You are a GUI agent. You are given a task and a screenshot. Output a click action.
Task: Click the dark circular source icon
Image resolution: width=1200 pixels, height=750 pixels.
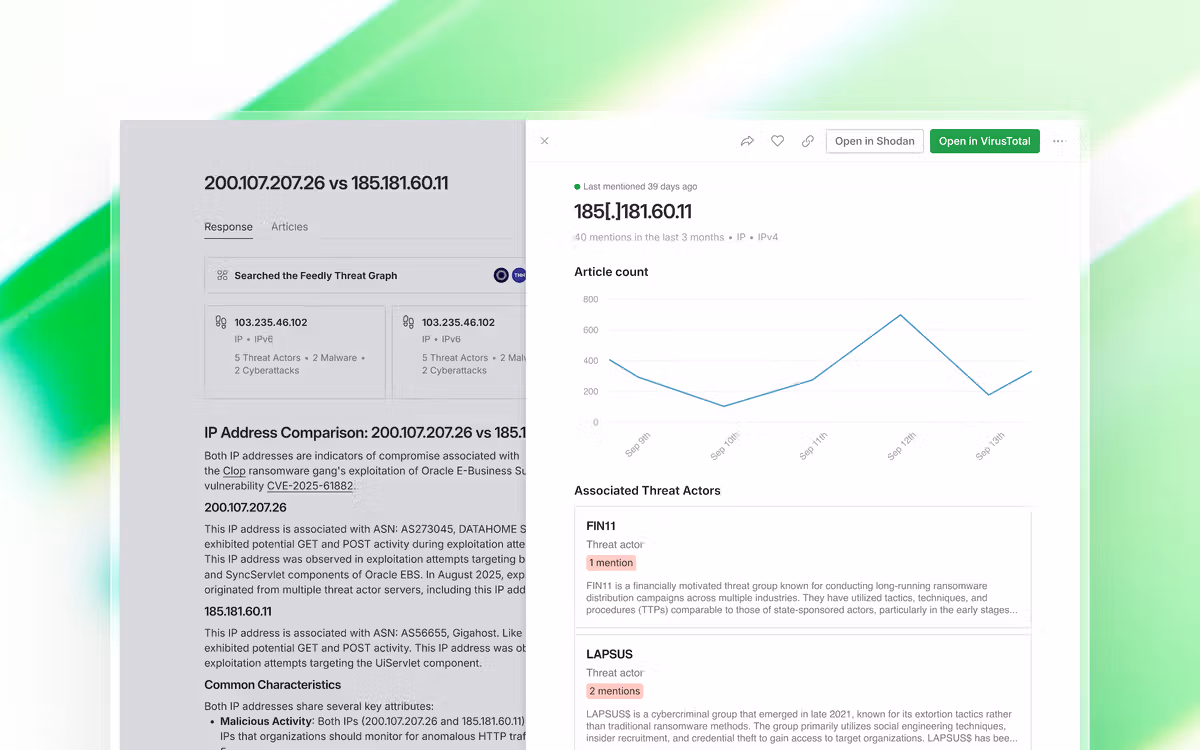[x=502, y=275]
